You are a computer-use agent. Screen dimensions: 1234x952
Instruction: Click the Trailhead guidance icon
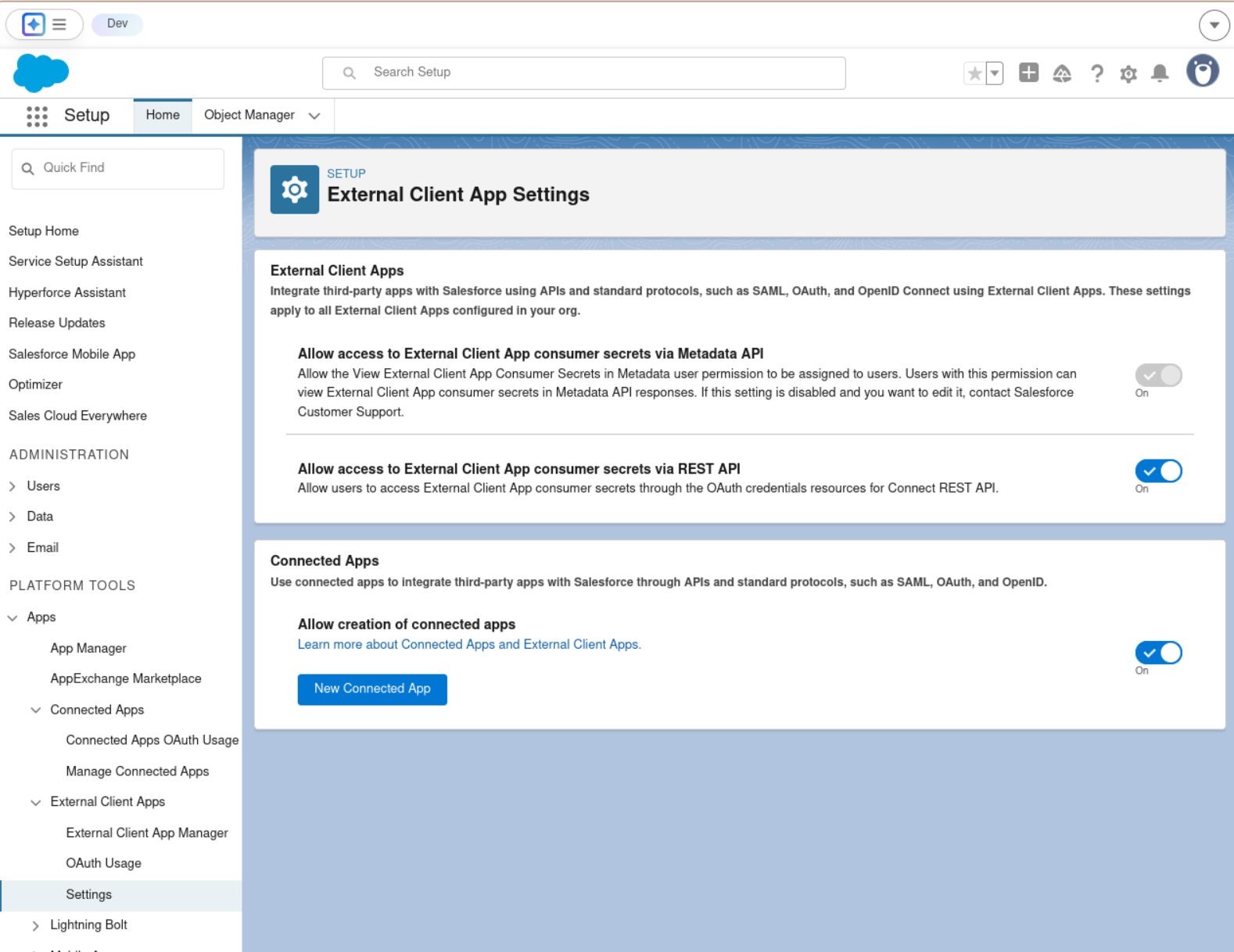[1061, 73]
